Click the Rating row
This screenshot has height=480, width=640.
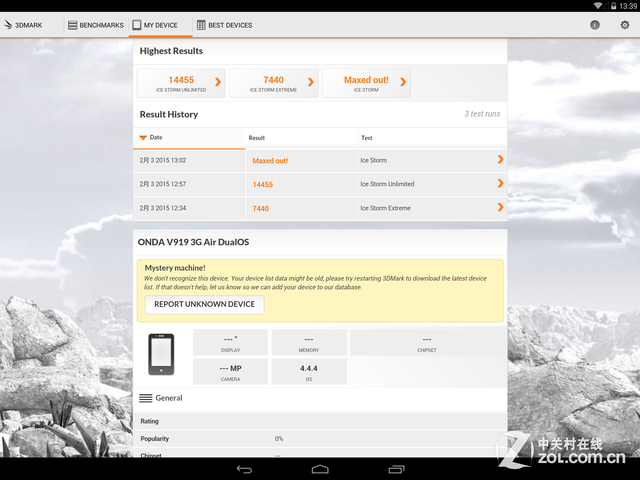[x=320, y=421]
